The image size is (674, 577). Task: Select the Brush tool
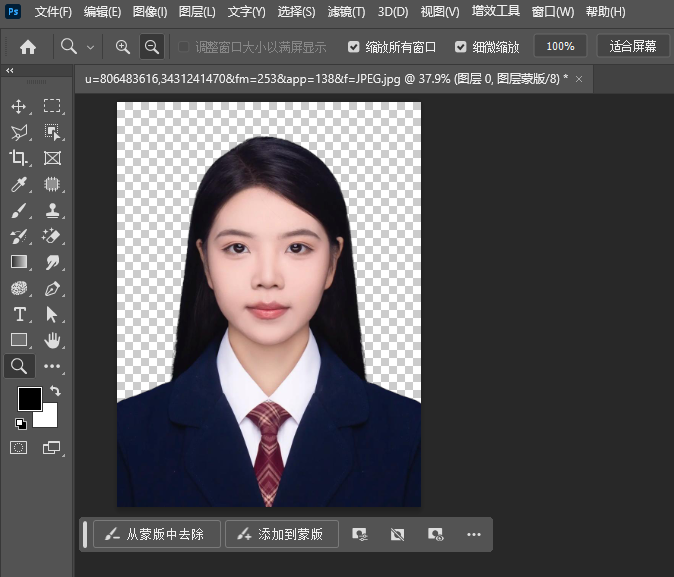18,210
